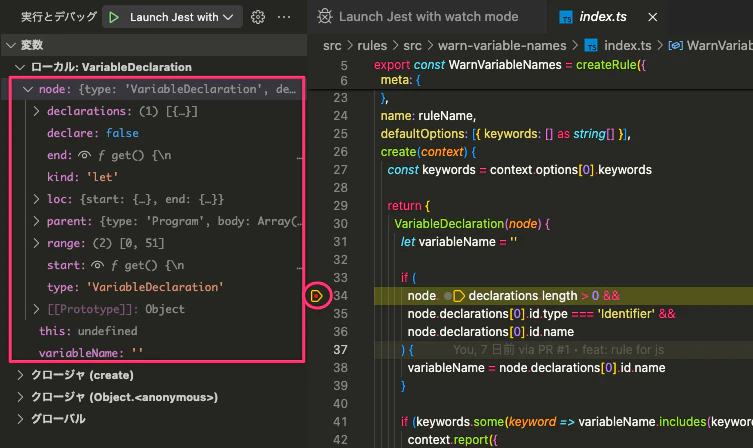Open launch.json via the gear icon
Image resolution: width=753 pixels, height=448 pixels.
click(x=258, y=17)
